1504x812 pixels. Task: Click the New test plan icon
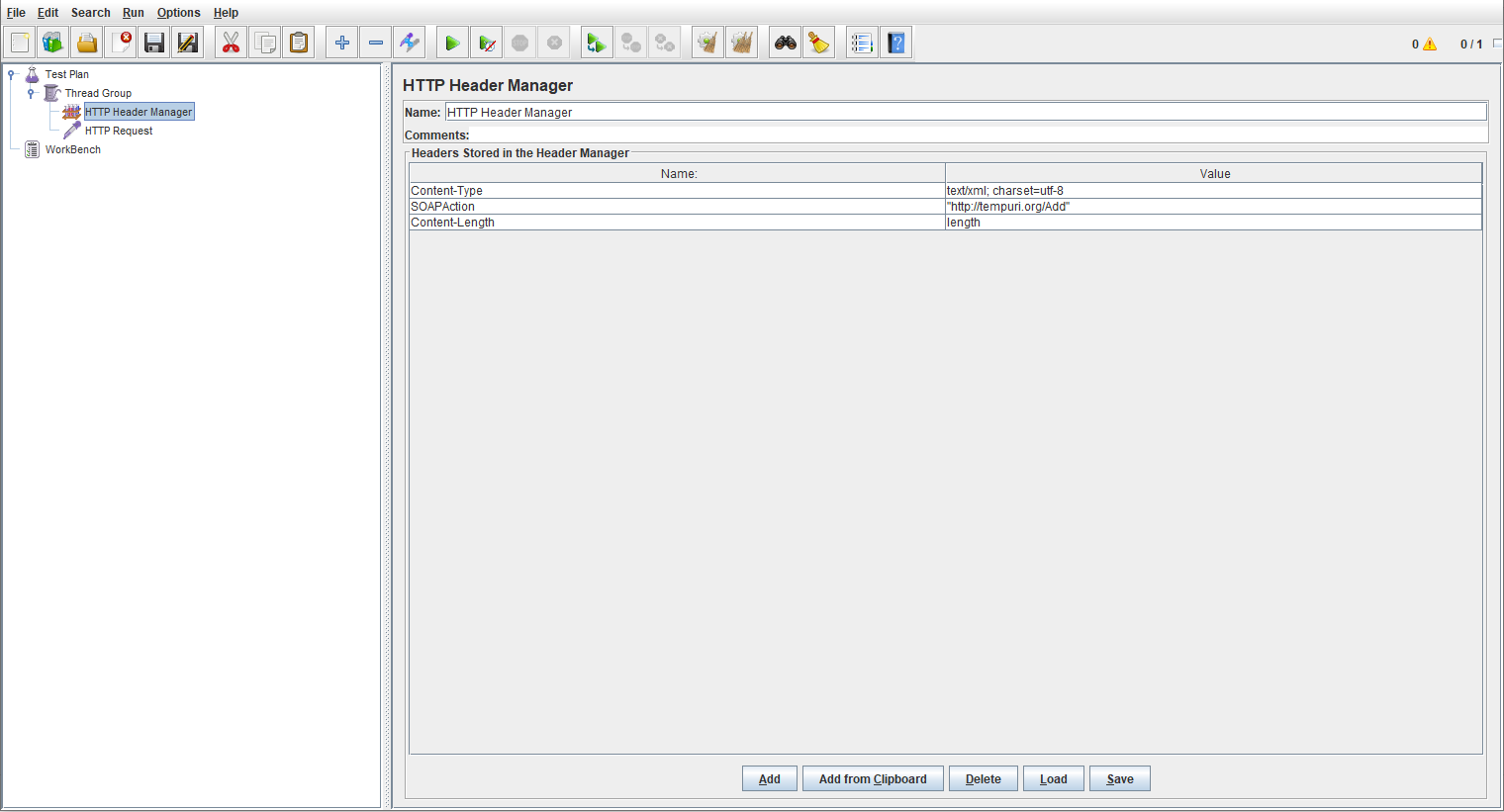pyautogui.click(x=20, y=43)
